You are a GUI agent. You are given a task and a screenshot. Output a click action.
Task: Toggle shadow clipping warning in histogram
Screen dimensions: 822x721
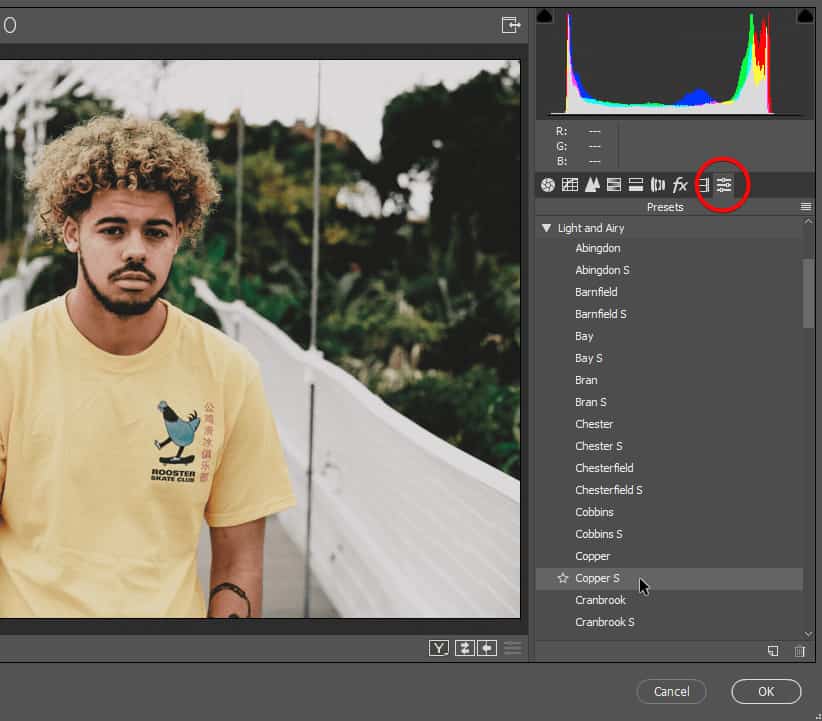point(545,16)
